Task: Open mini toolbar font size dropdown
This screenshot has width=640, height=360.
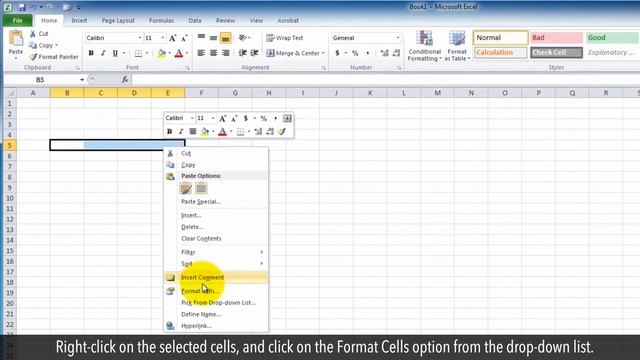Action: [213, 118]
